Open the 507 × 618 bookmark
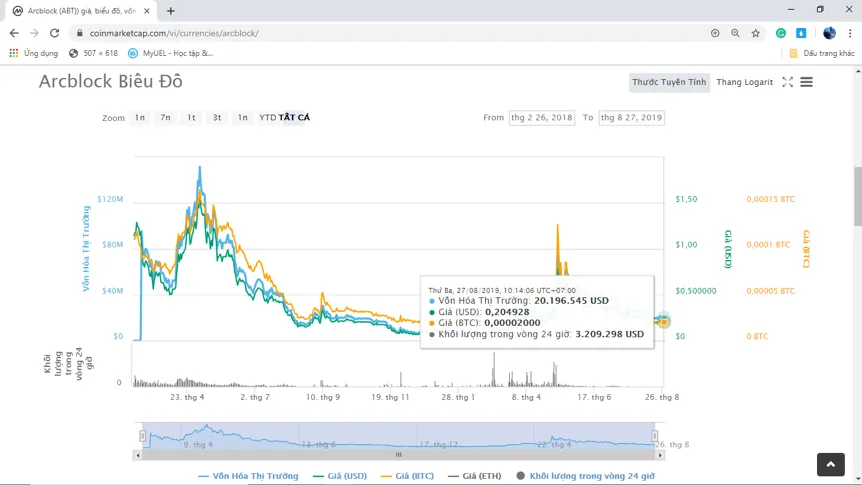Screen dimensions: 862x485 point(93,53)
